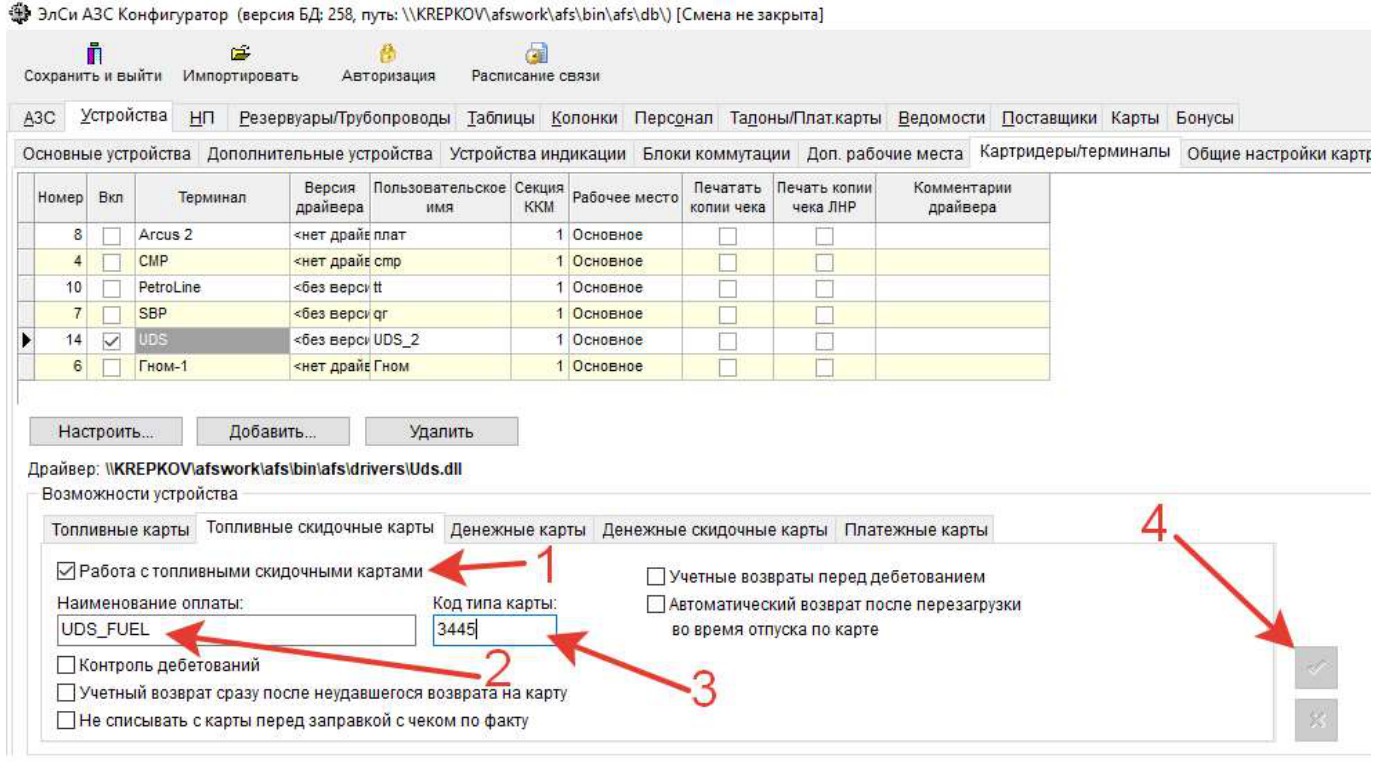
Task: Click the Код типа карты field
Action: [494, 630]
